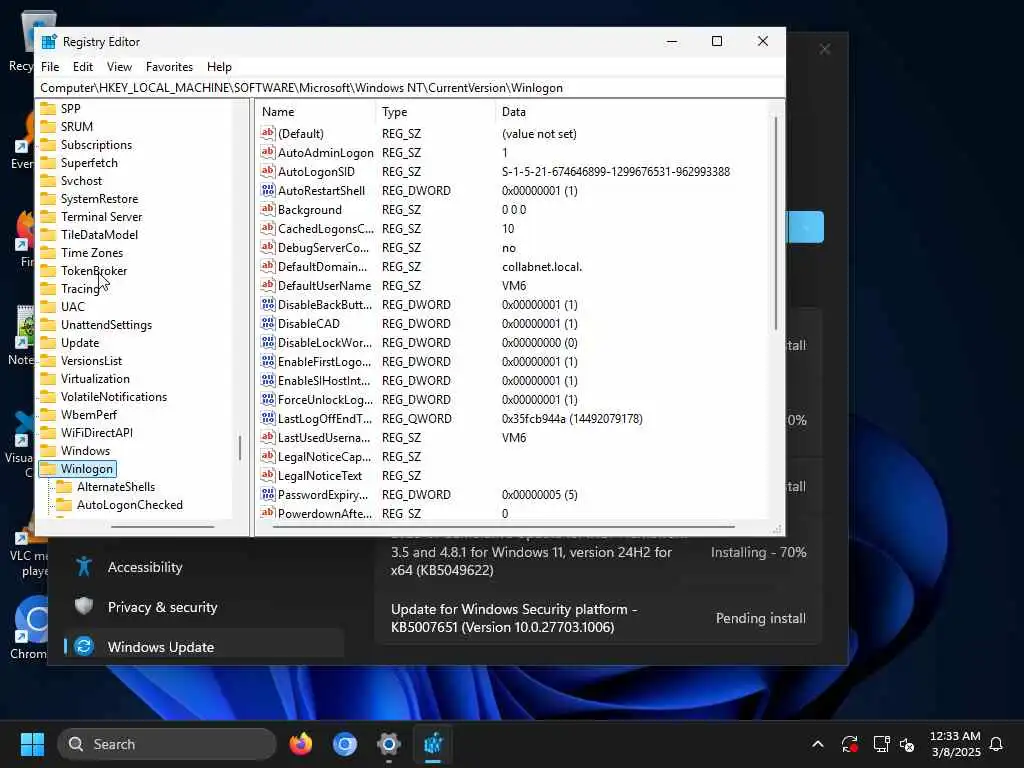Image resolution: width=1024 pixels, height=768 pixels.
Task: Select the Subscriptions key
Action: pyautogui.click(x=96, y=145)
